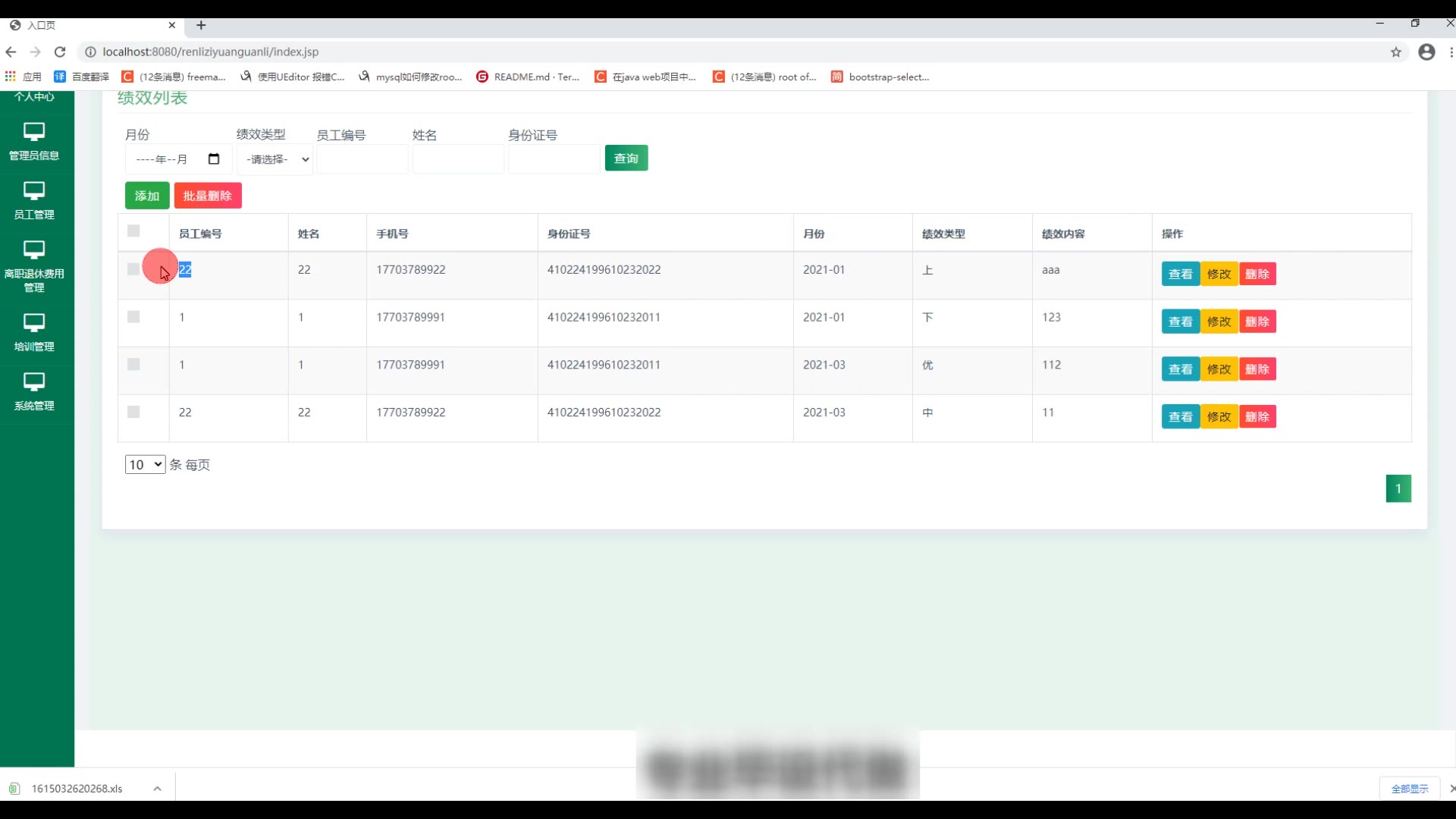Screen dimensions: 1456x819
Task: Open the 在java web项目中 bookmark
Action: click(645, 77)
